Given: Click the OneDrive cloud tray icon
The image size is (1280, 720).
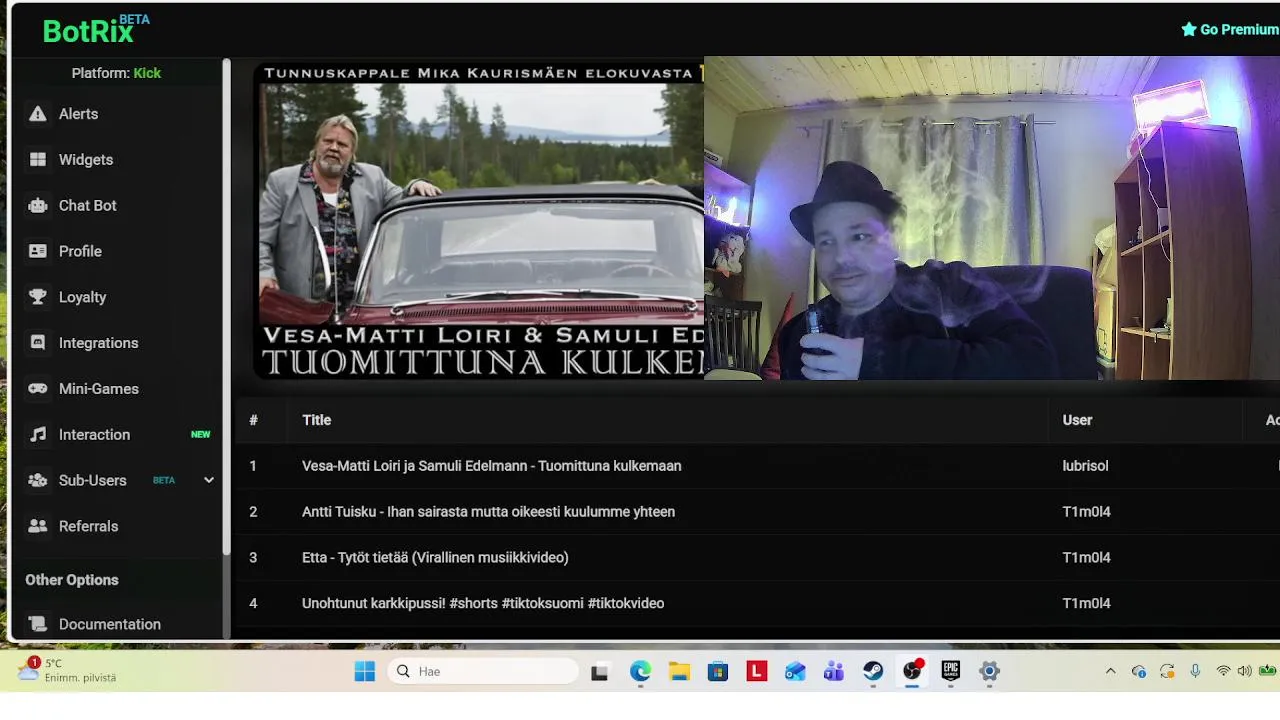Looking at the screenshot, I should [1139, 671].
